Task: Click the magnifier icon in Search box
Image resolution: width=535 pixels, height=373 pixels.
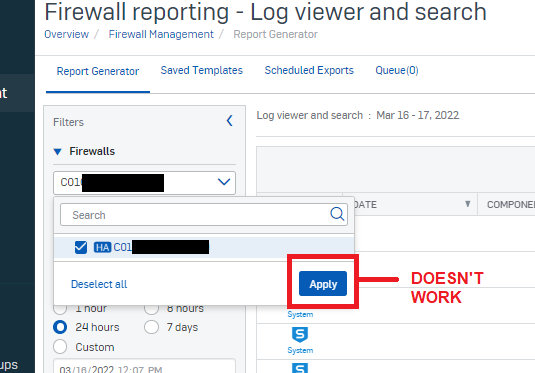Action: coord(337,214)
